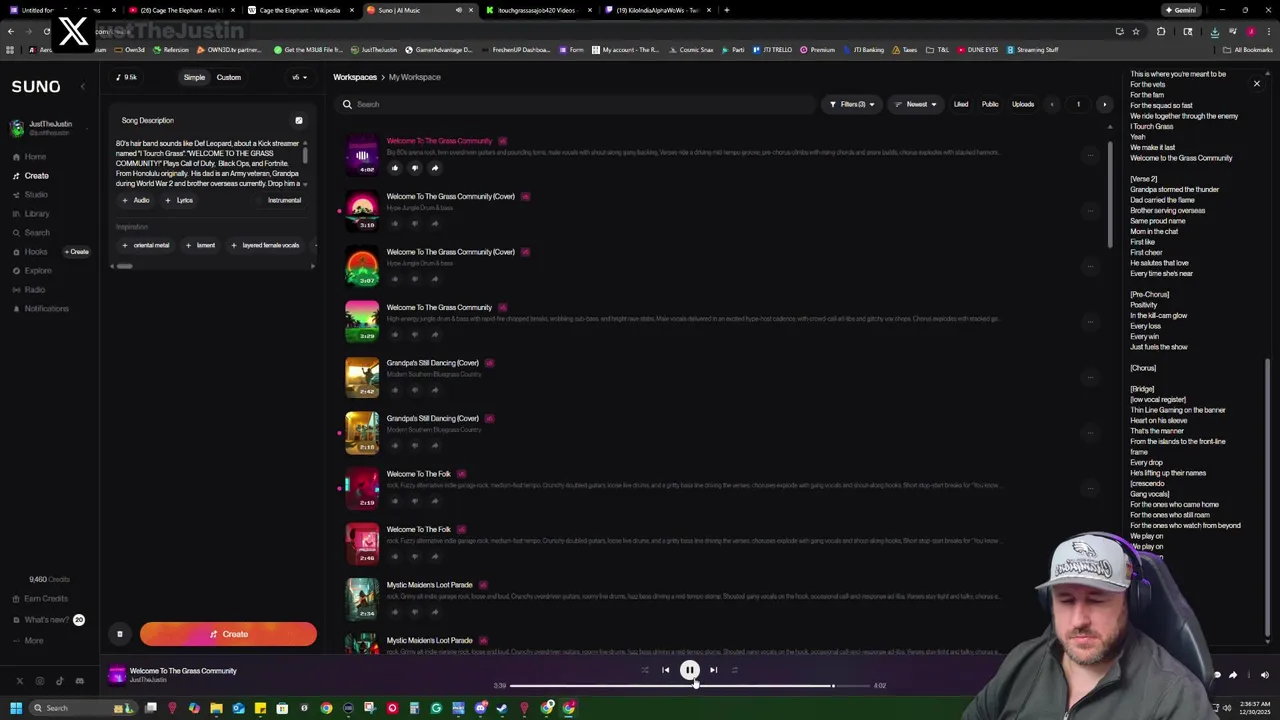The width and height of the screenshot is (1280, 720).
Task: Open Earn Credits page
Action: point(40,599)
